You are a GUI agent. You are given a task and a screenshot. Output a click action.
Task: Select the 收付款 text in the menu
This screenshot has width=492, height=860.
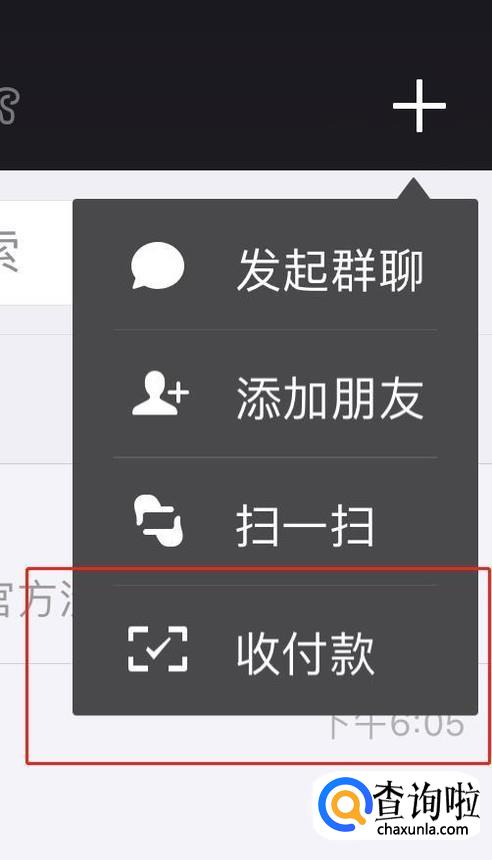click(x=306, y=654)
